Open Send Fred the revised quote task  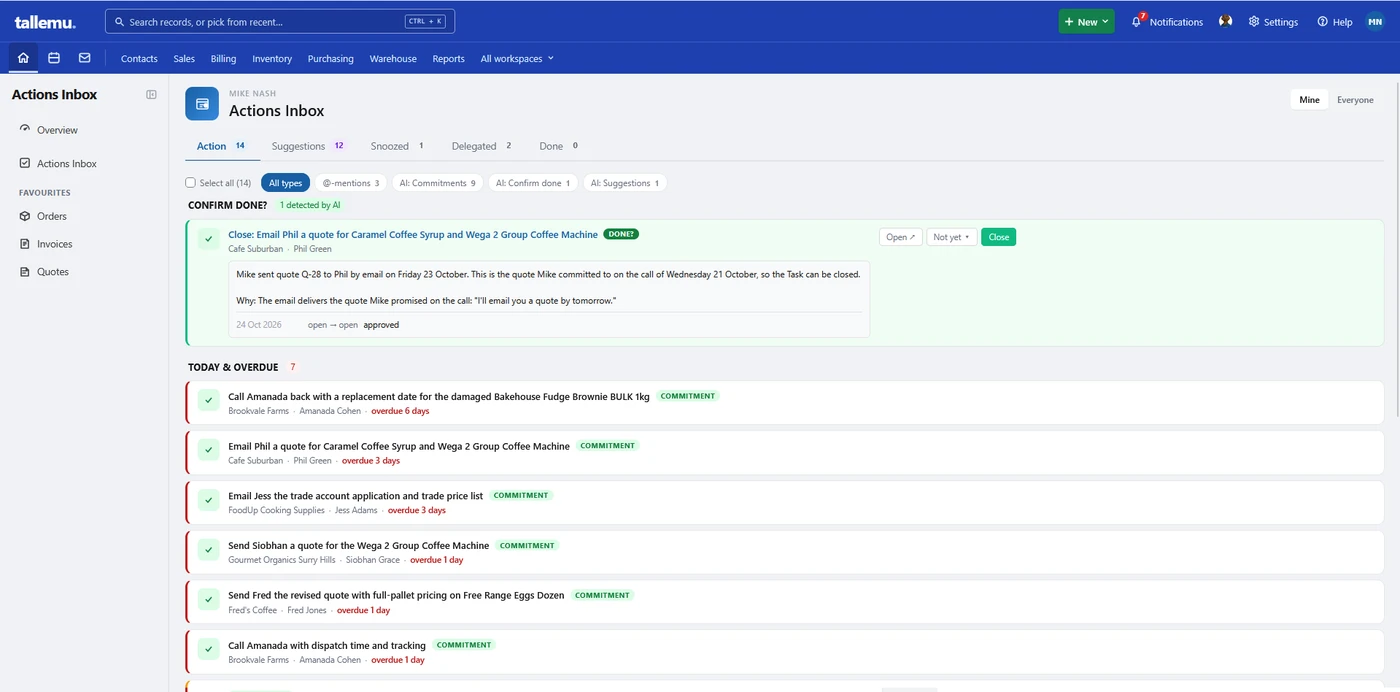pos(396,596)
